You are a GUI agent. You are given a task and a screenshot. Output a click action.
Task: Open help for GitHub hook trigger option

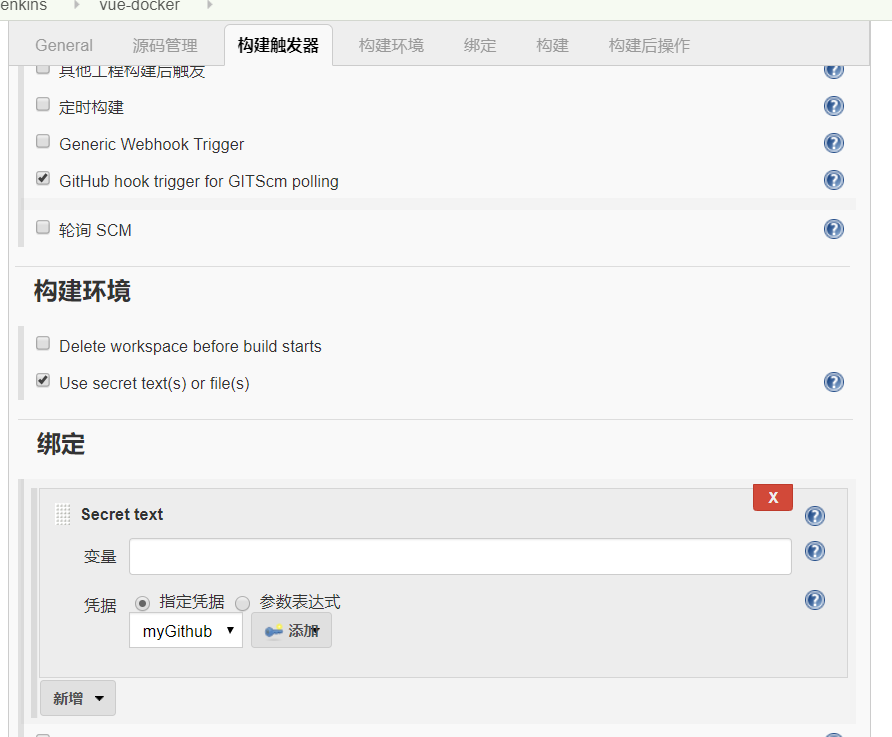[834, 180]
